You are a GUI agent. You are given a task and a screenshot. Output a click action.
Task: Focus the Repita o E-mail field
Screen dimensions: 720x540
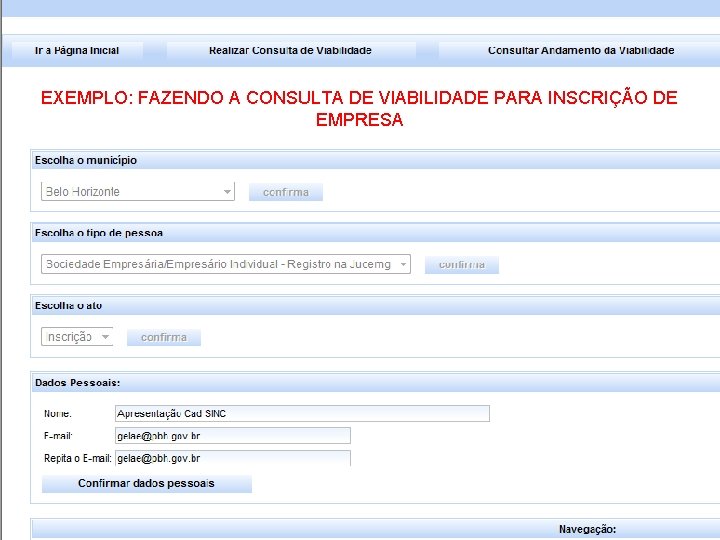pos(233,458)
